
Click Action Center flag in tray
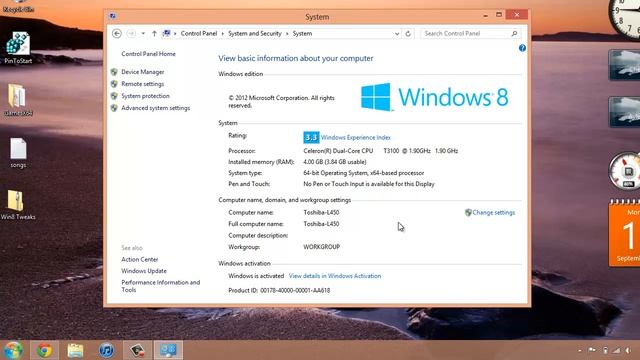592,350
